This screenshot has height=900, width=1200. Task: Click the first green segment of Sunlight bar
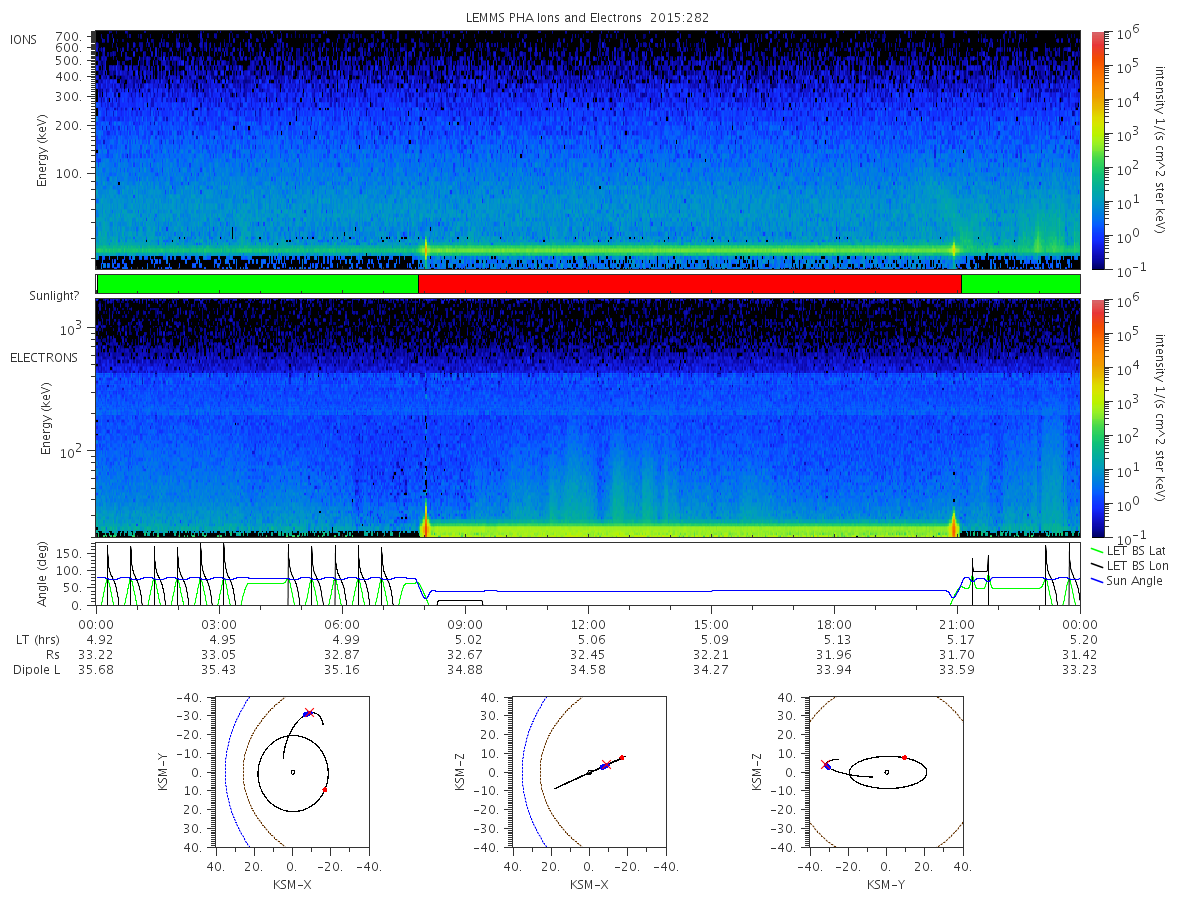(258, 284)
